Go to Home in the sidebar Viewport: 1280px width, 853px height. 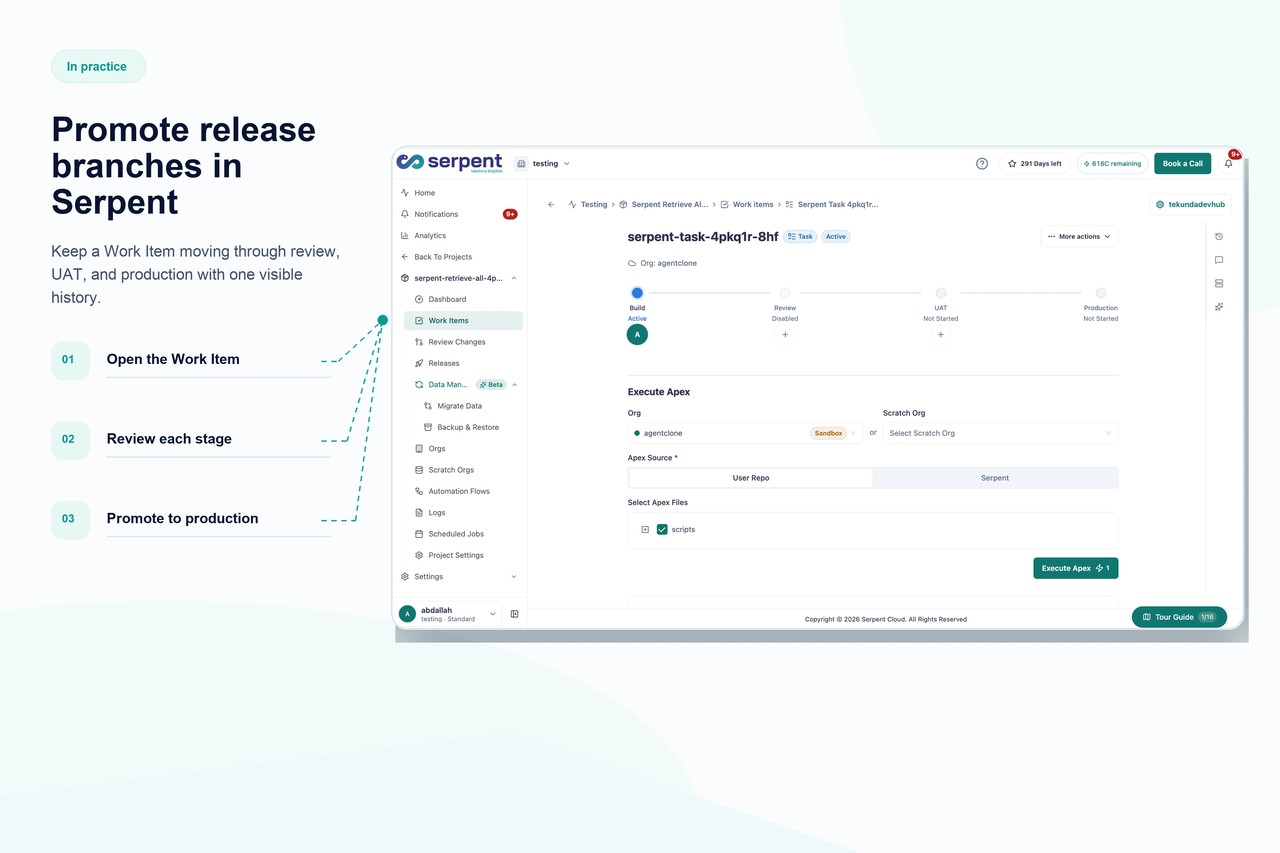pos(460,193)
